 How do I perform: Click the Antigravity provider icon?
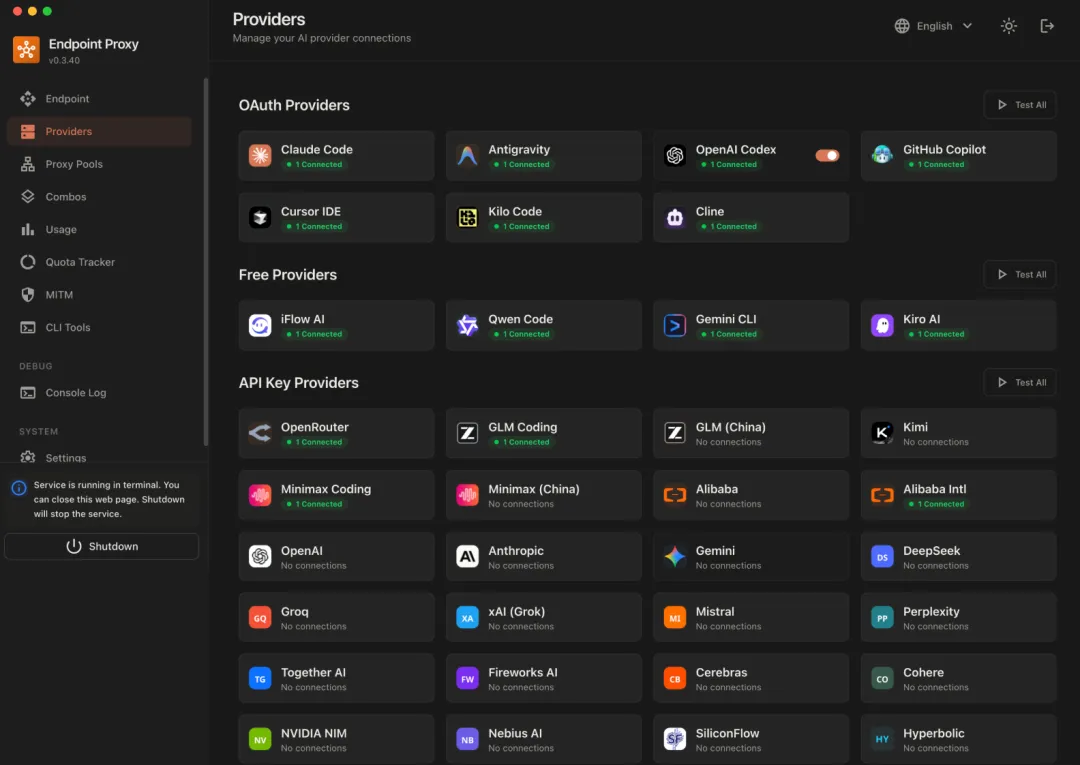(x=467, y=156)
